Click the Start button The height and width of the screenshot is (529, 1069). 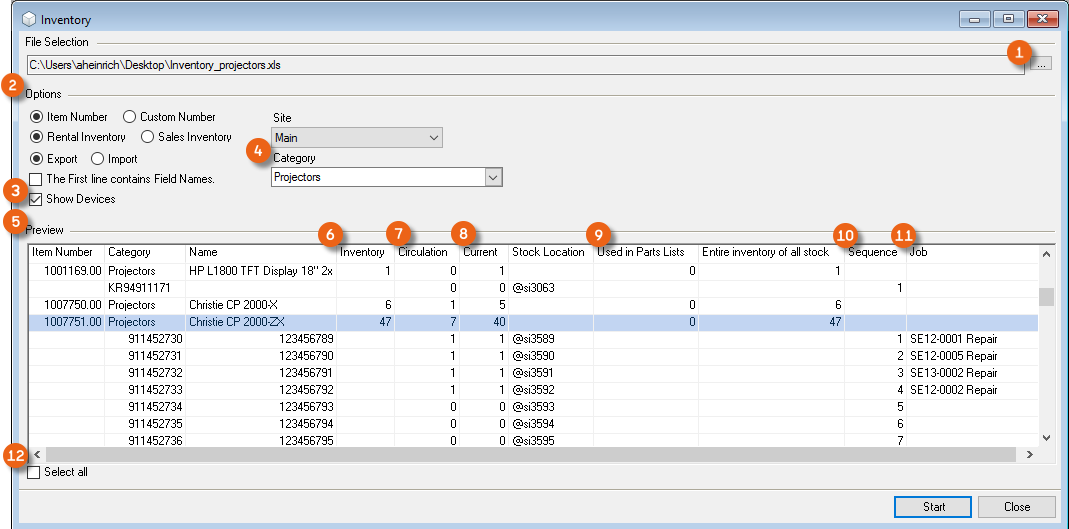[933, 507]
